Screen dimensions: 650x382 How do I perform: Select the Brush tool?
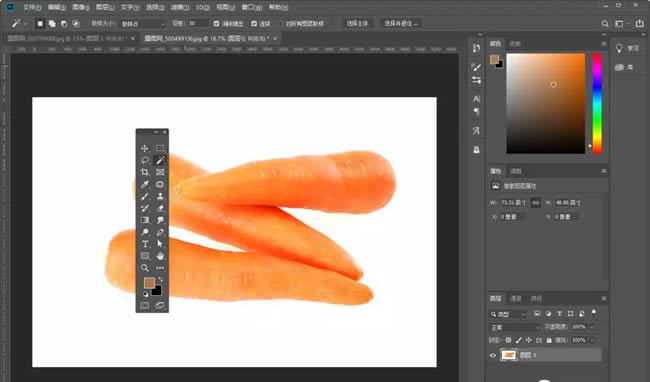point(145,196)
